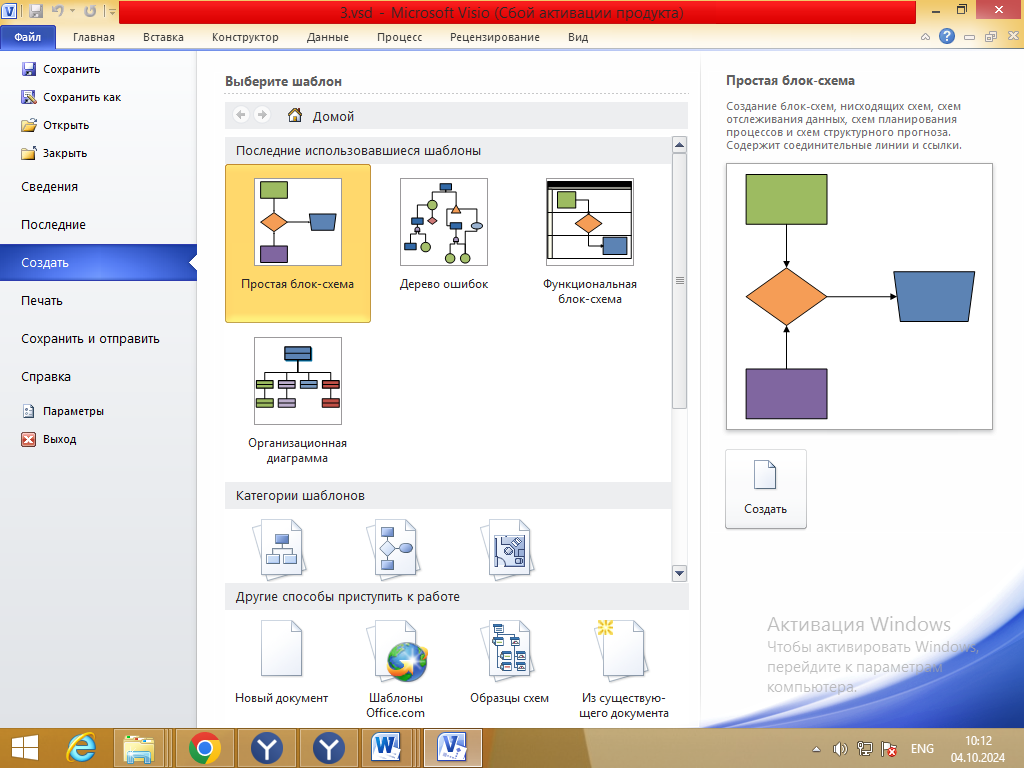Open the Windows Start menu
The width and height of the screenshot is (1024, 768).
[x=25, y=748]
